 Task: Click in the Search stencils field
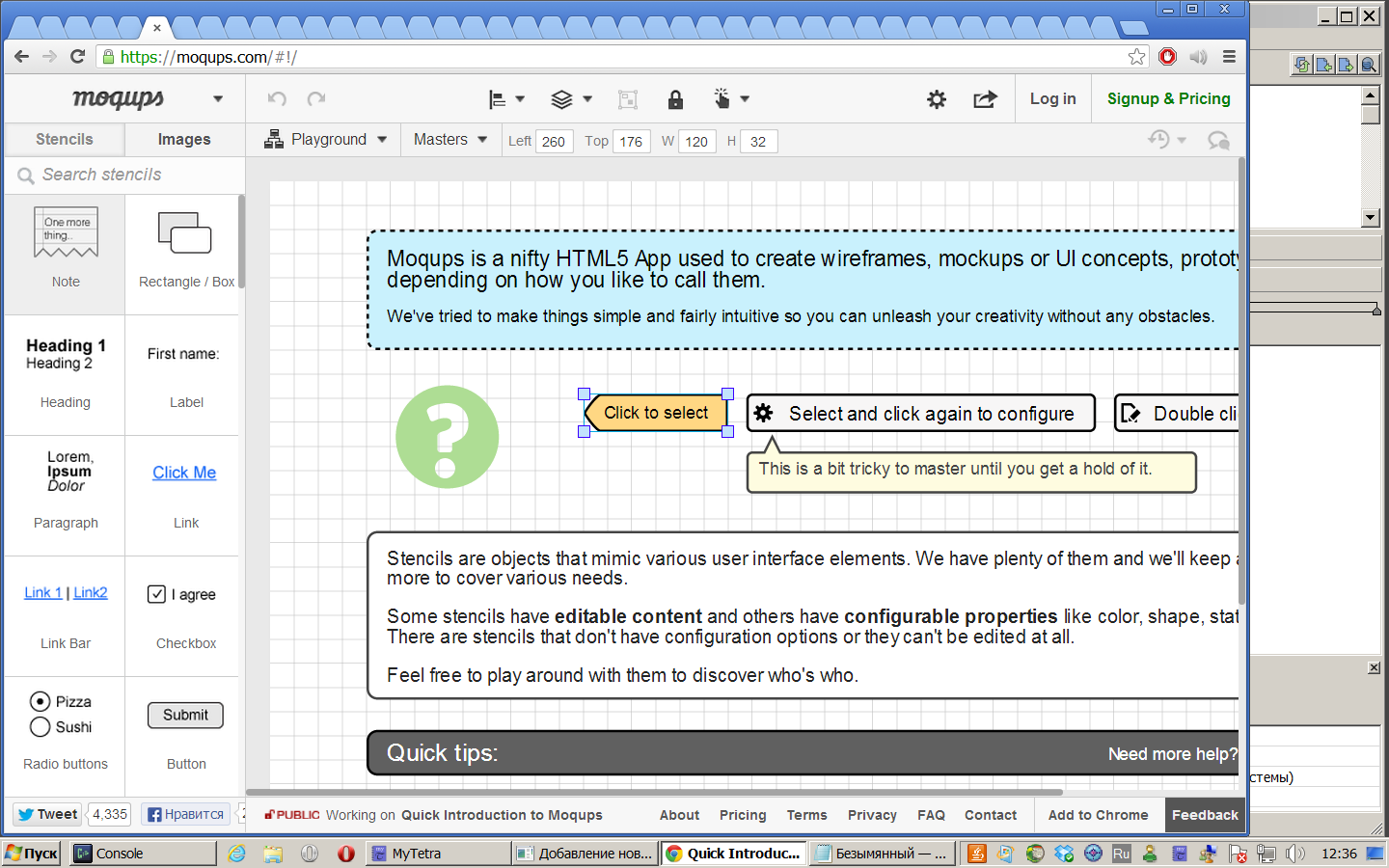coord(125,175)
